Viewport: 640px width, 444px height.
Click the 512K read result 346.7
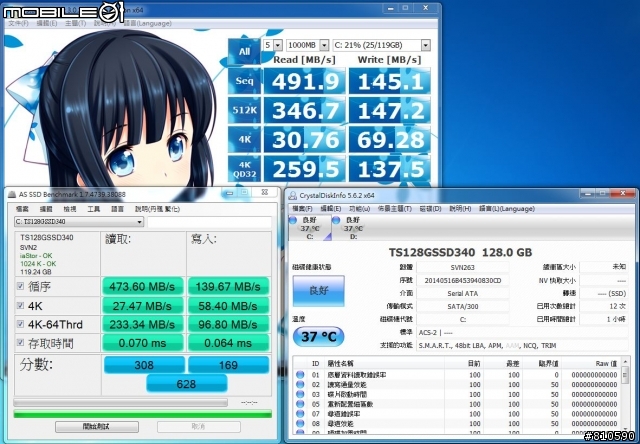pos(305,111)
